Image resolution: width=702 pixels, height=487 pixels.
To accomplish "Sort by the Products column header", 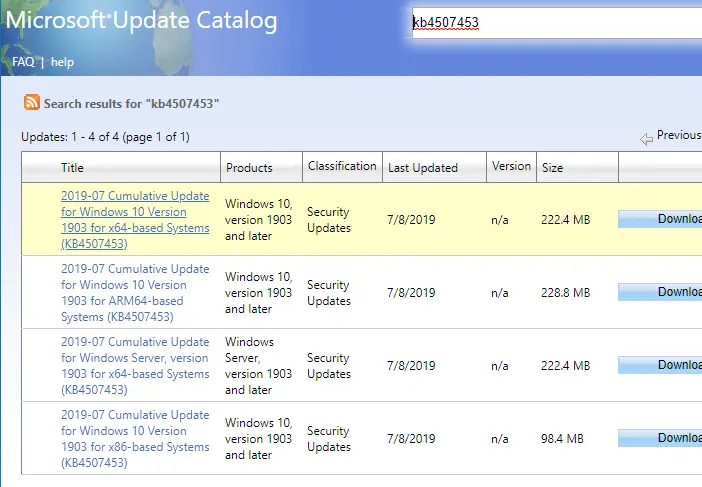I will 249,167.
